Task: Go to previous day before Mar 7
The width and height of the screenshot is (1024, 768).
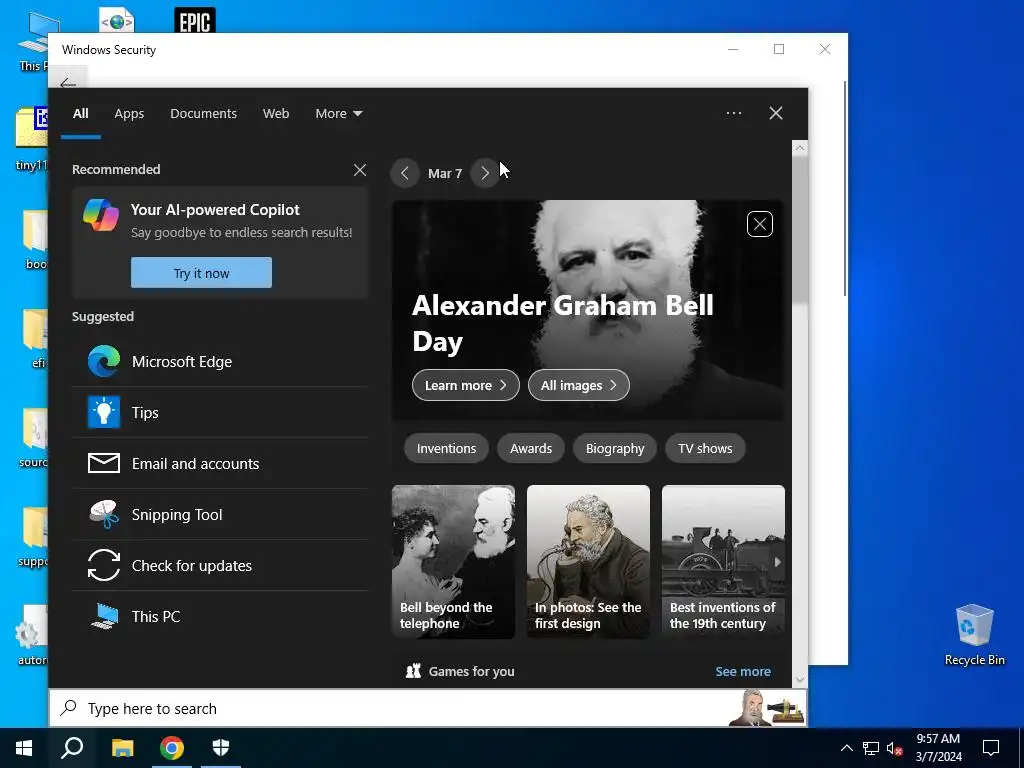Action: [405, 173]
